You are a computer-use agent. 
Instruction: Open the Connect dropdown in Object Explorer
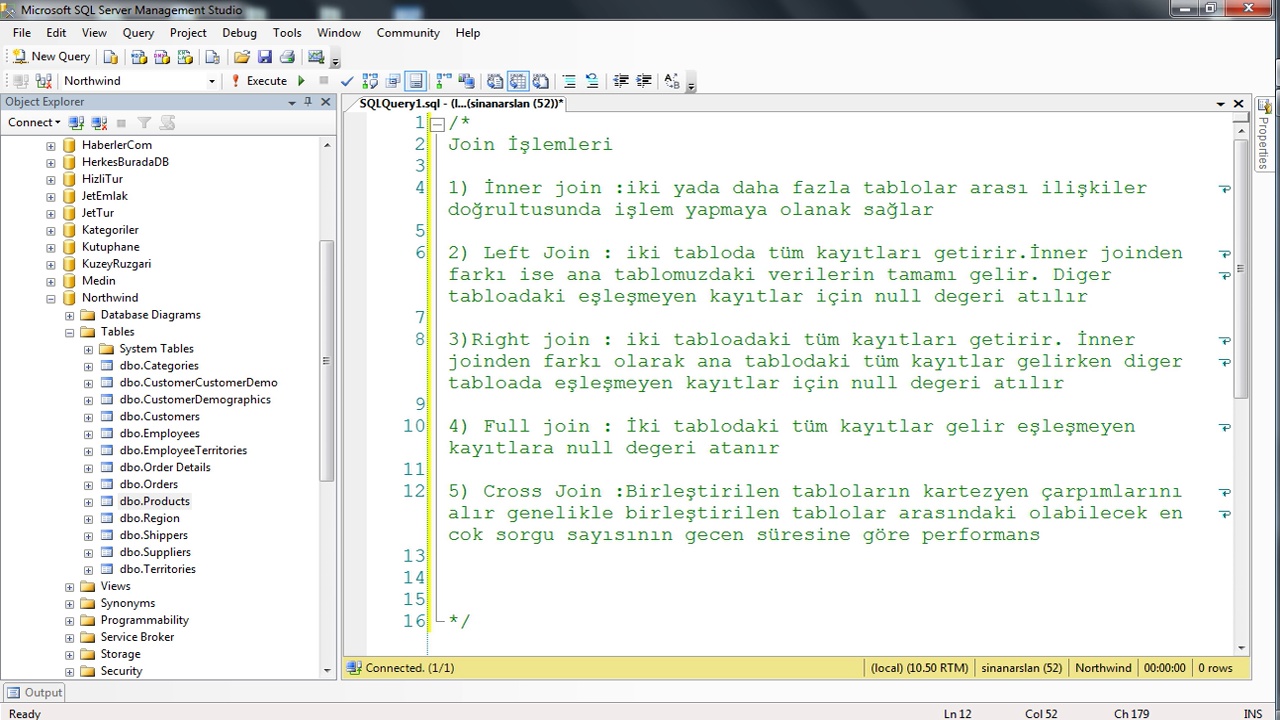(x=34, y=123)
